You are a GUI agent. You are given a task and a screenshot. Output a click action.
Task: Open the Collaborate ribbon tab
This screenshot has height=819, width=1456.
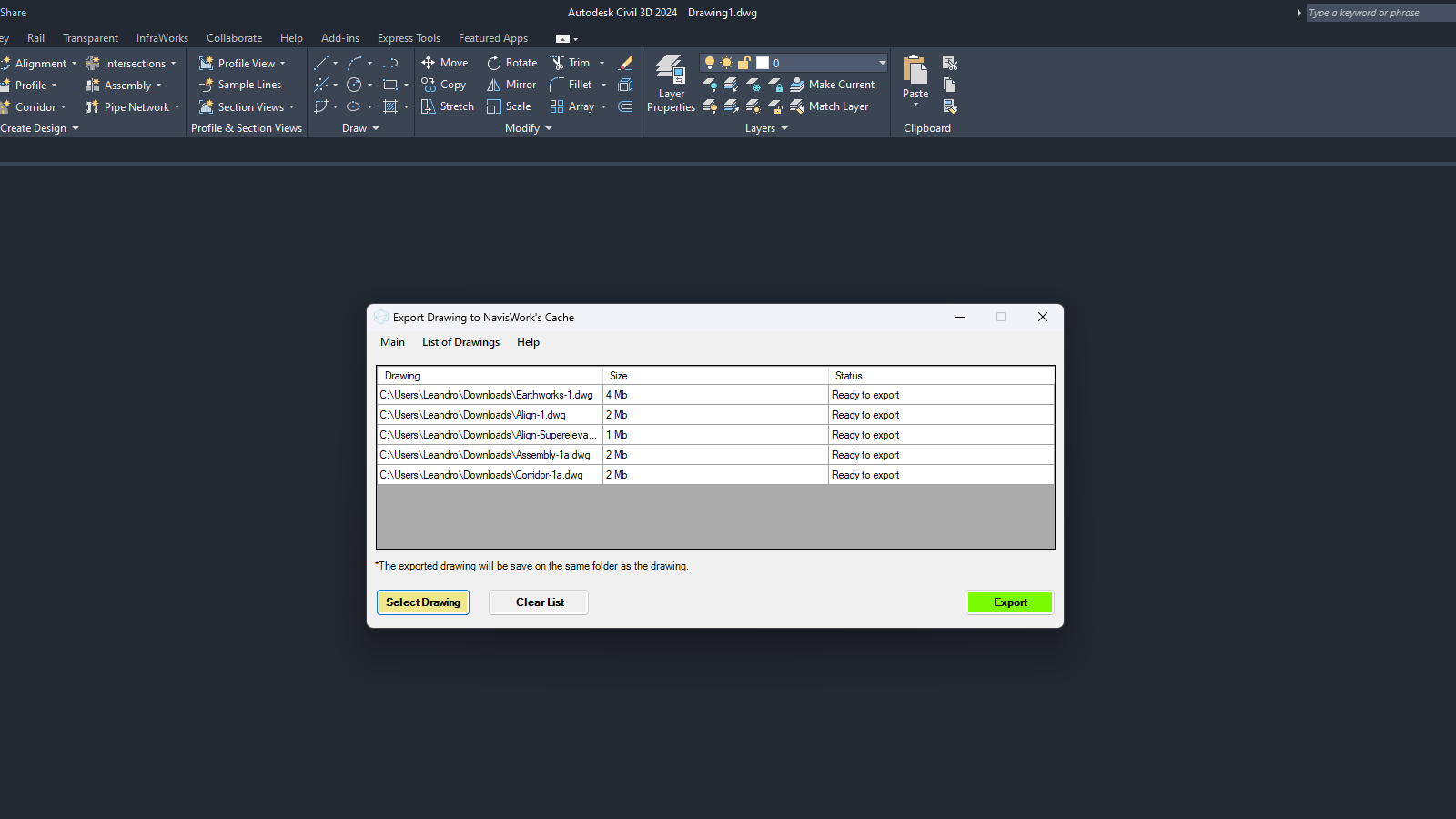coord(234,38)
